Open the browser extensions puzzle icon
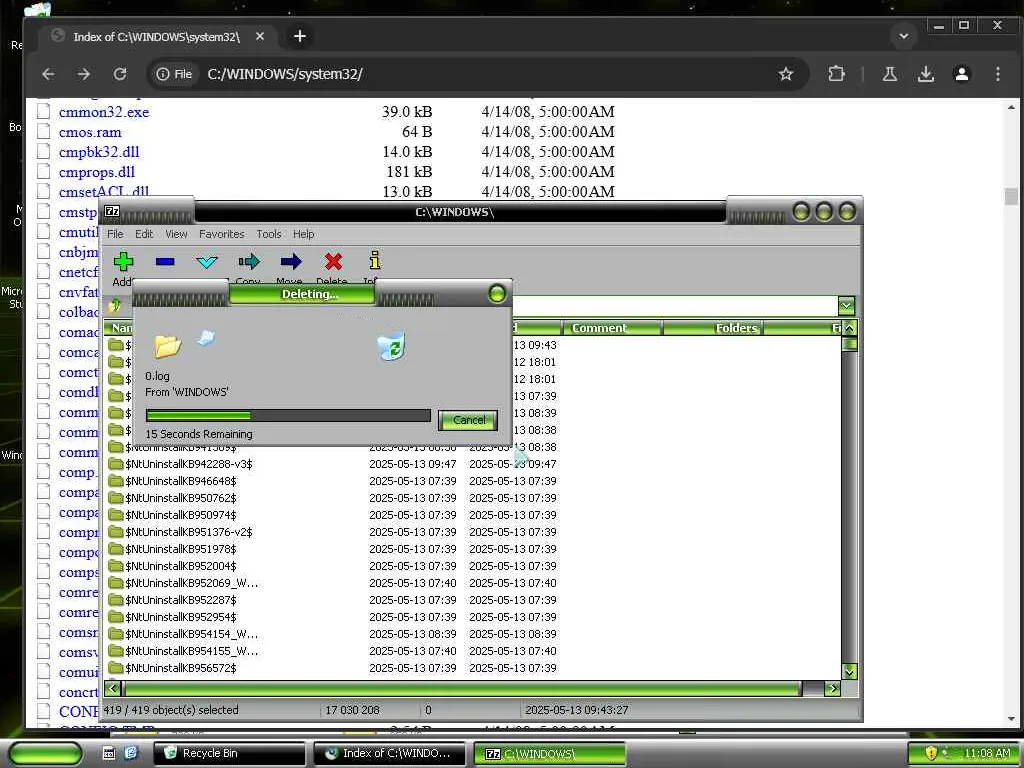 (837, 74)
